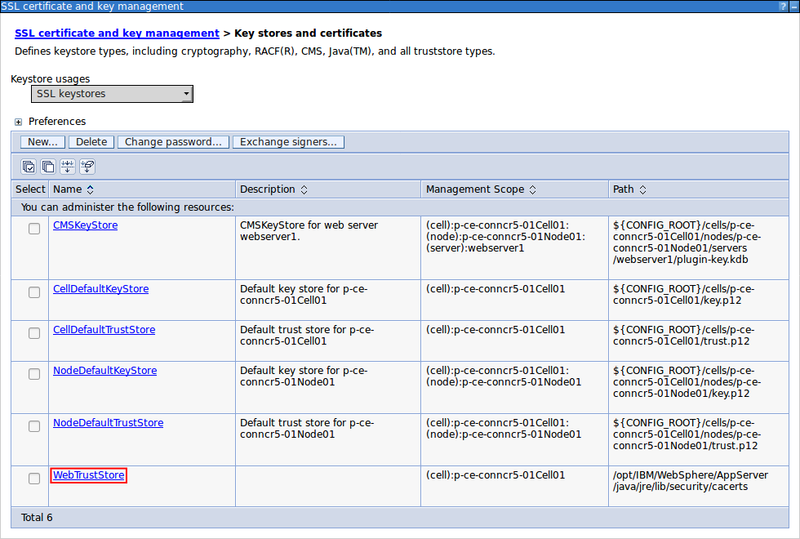Check the CMSKeyStore row checkbox
Image resolution: width=800 pixels, height=539 pixels.
pos(34,229)
